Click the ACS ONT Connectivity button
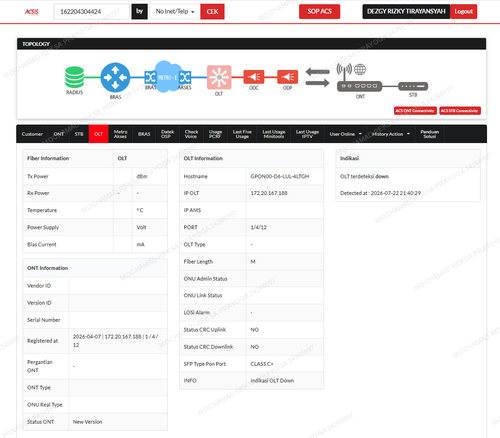 coord(415,111)
